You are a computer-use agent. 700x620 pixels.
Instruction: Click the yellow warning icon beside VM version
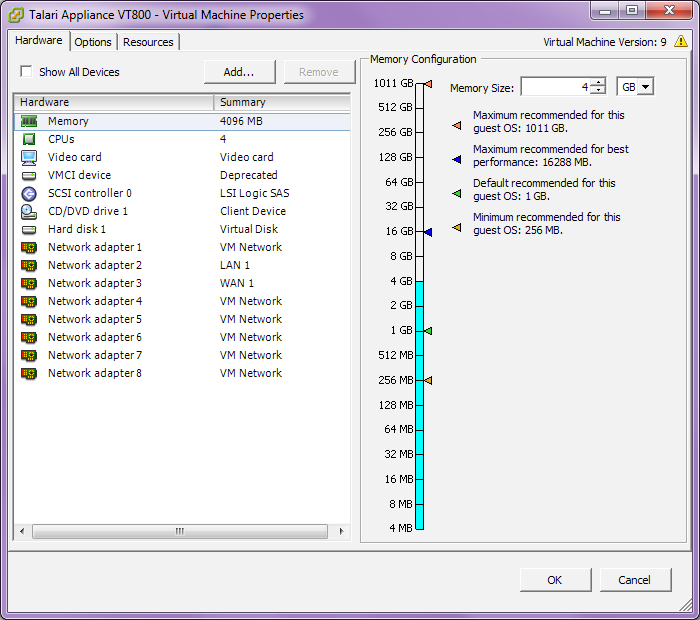(x=681, y=41)
